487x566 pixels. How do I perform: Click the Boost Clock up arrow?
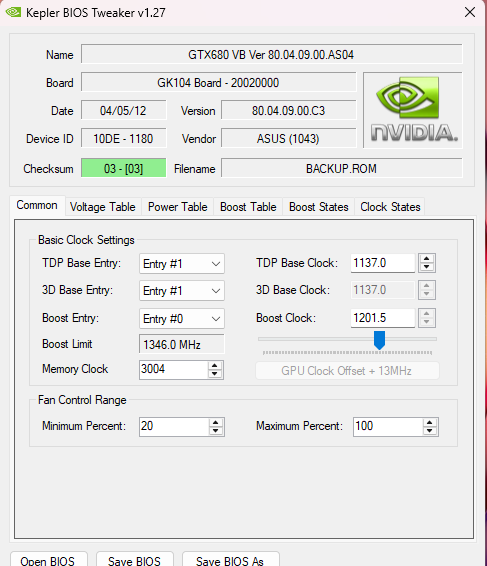427,314
